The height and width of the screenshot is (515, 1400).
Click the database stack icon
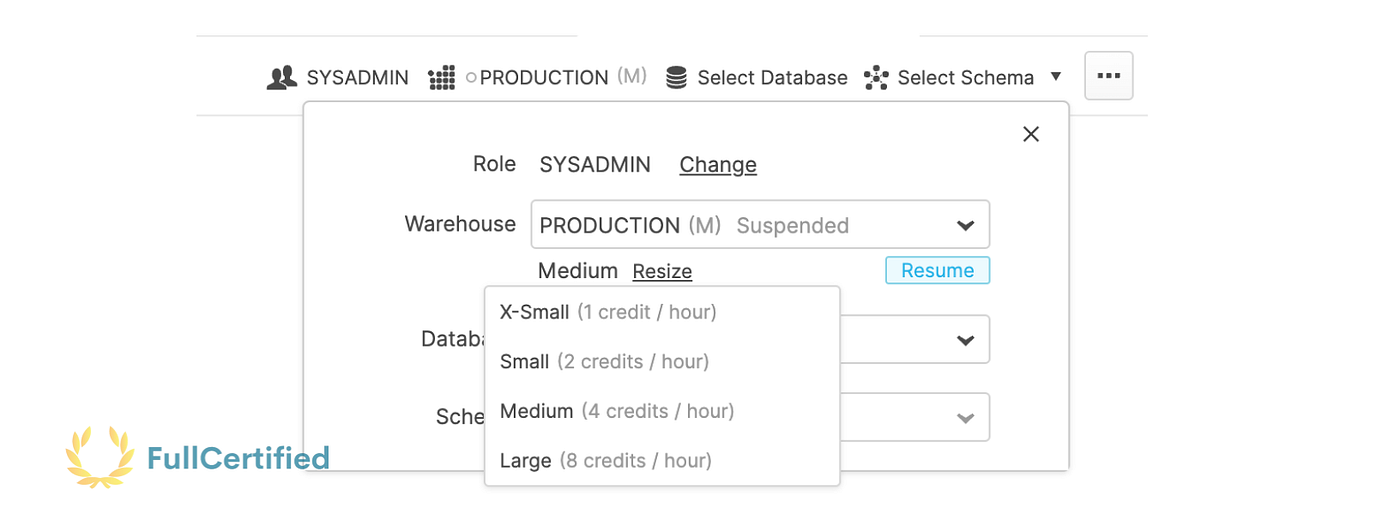tap(677, 78)
